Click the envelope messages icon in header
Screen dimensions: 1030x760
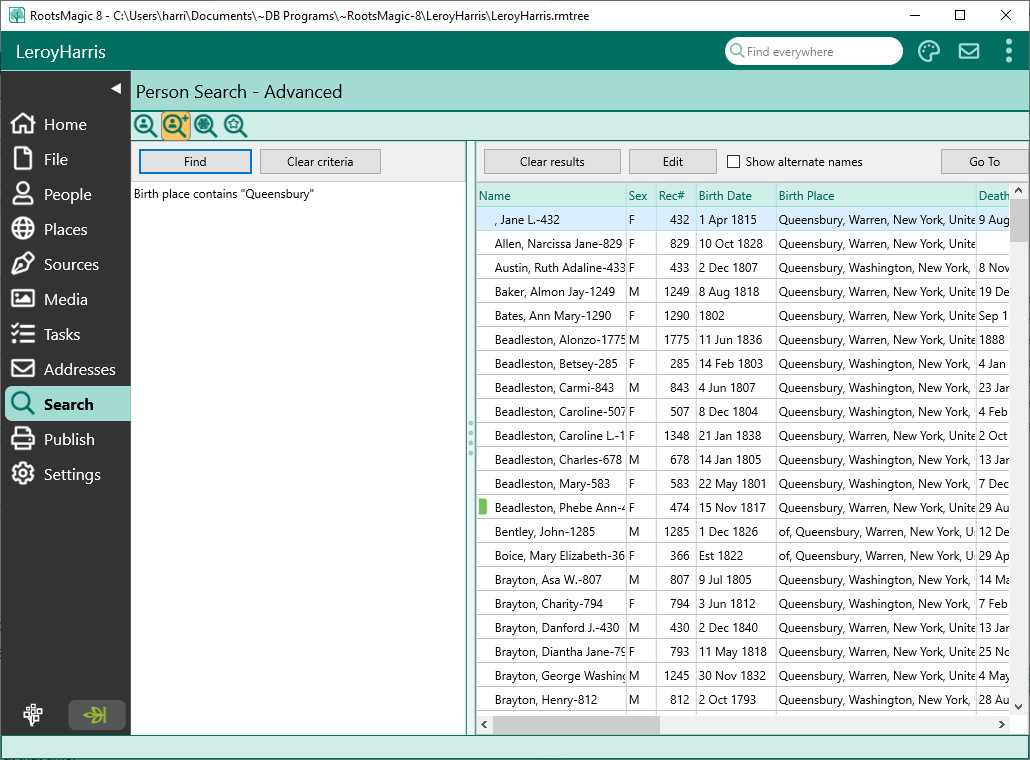coord(968,52)
